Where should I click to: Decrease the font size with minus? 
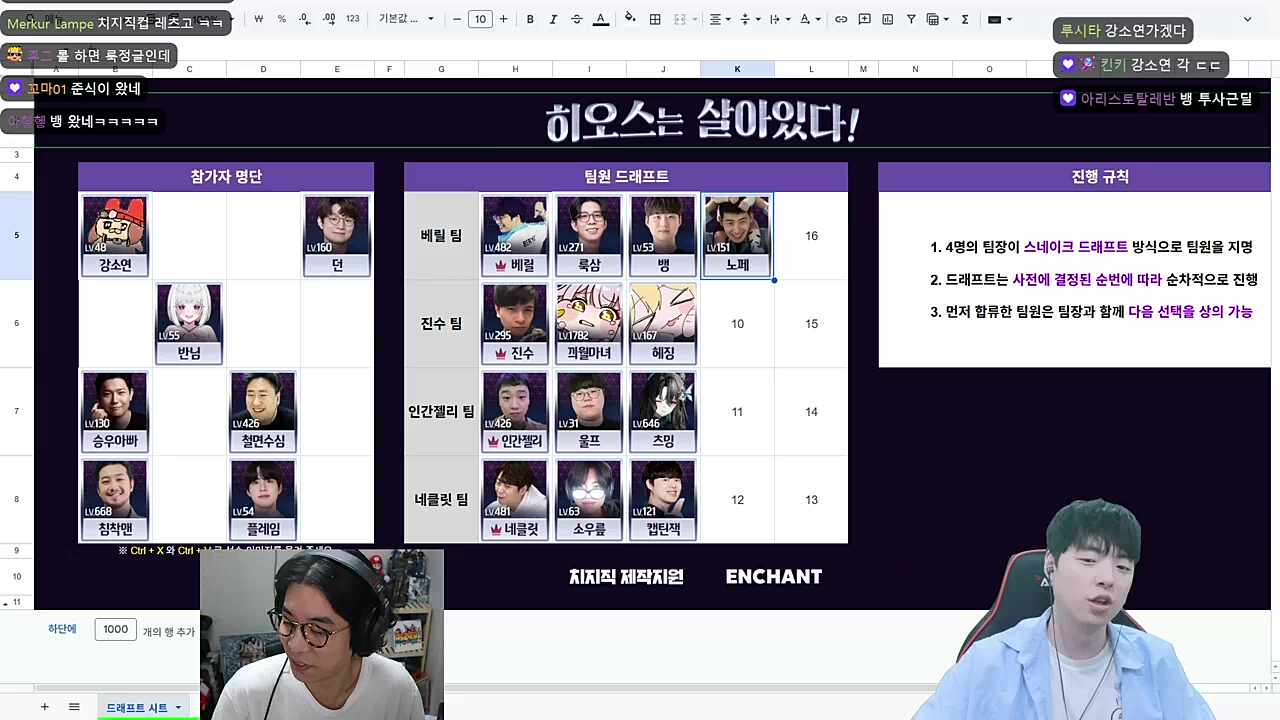[458, 19]
